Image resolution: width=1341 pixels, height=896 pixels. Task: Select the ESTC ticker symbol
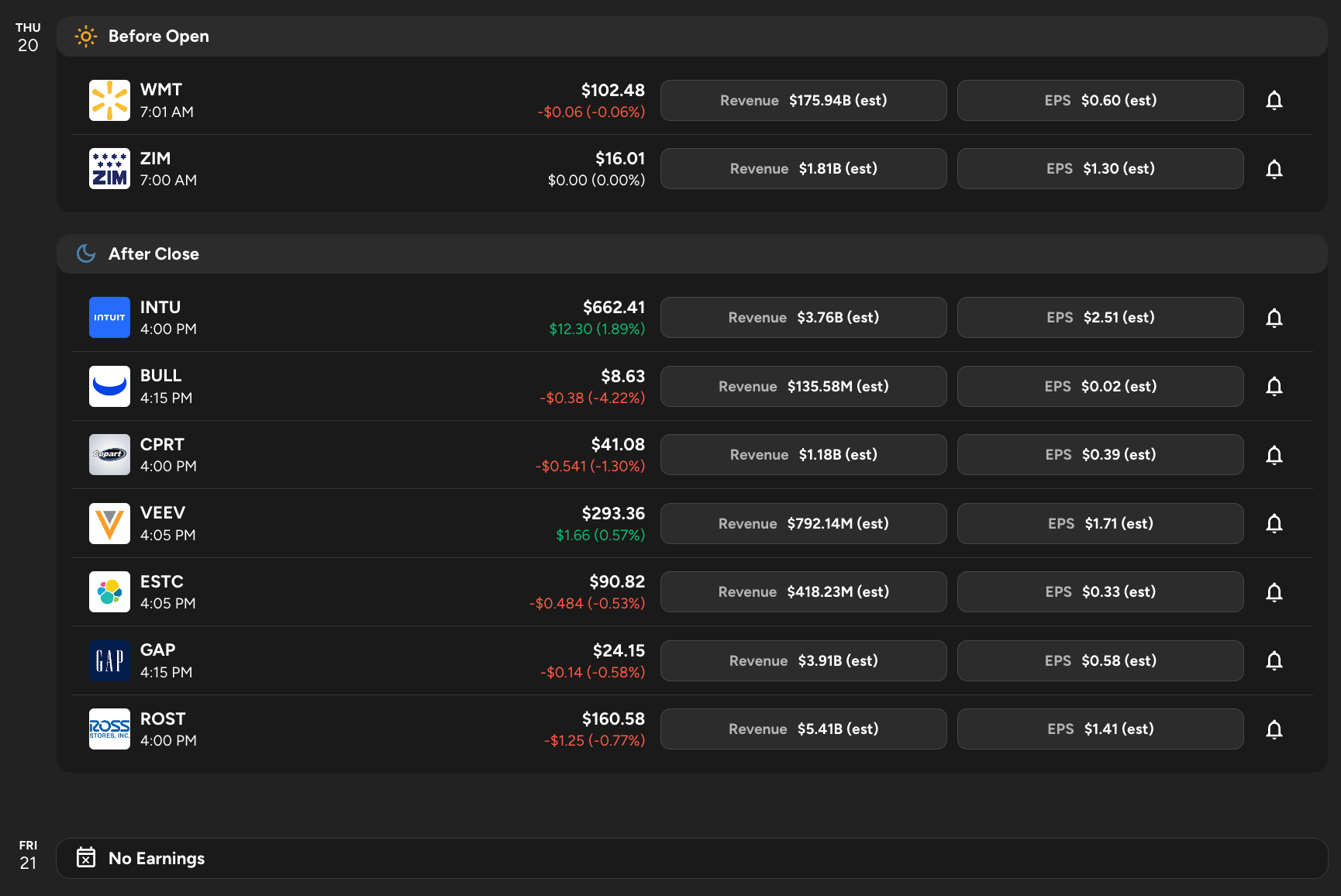(162, 581)
